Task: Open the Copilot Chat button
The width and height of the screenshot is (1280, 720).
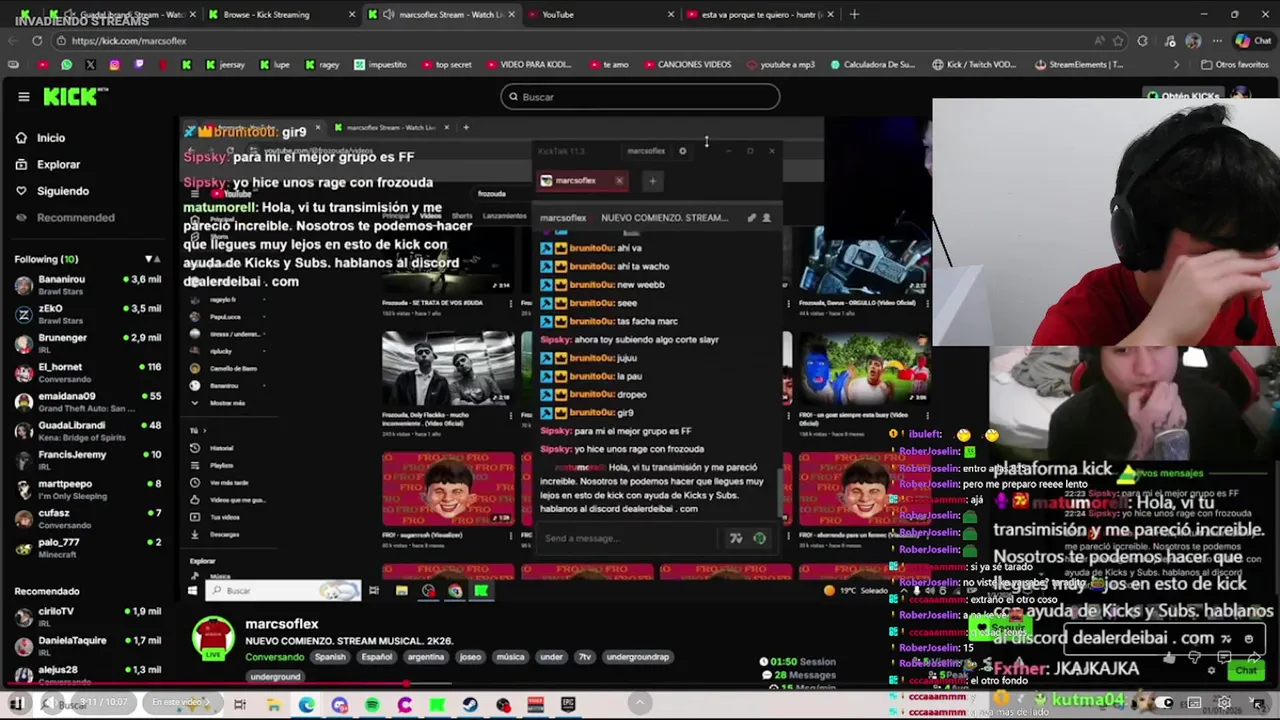Action: click(x=1253, y=41)
